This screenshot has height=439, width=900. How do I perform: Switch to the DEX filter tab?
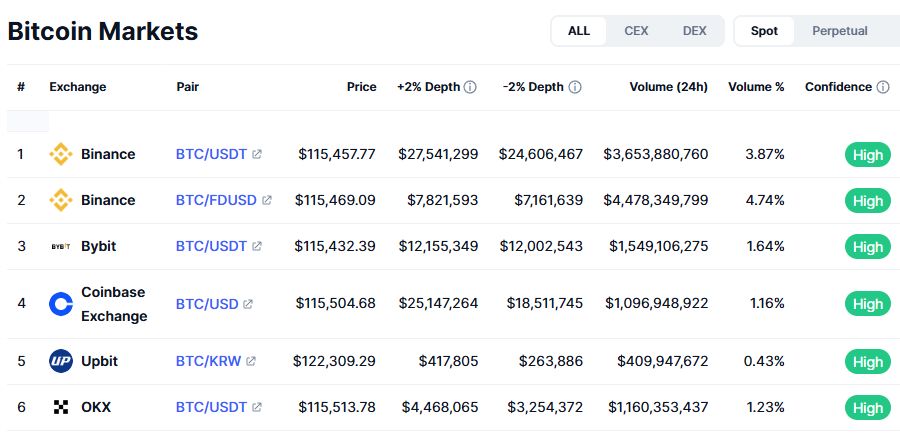click(694, 31)
